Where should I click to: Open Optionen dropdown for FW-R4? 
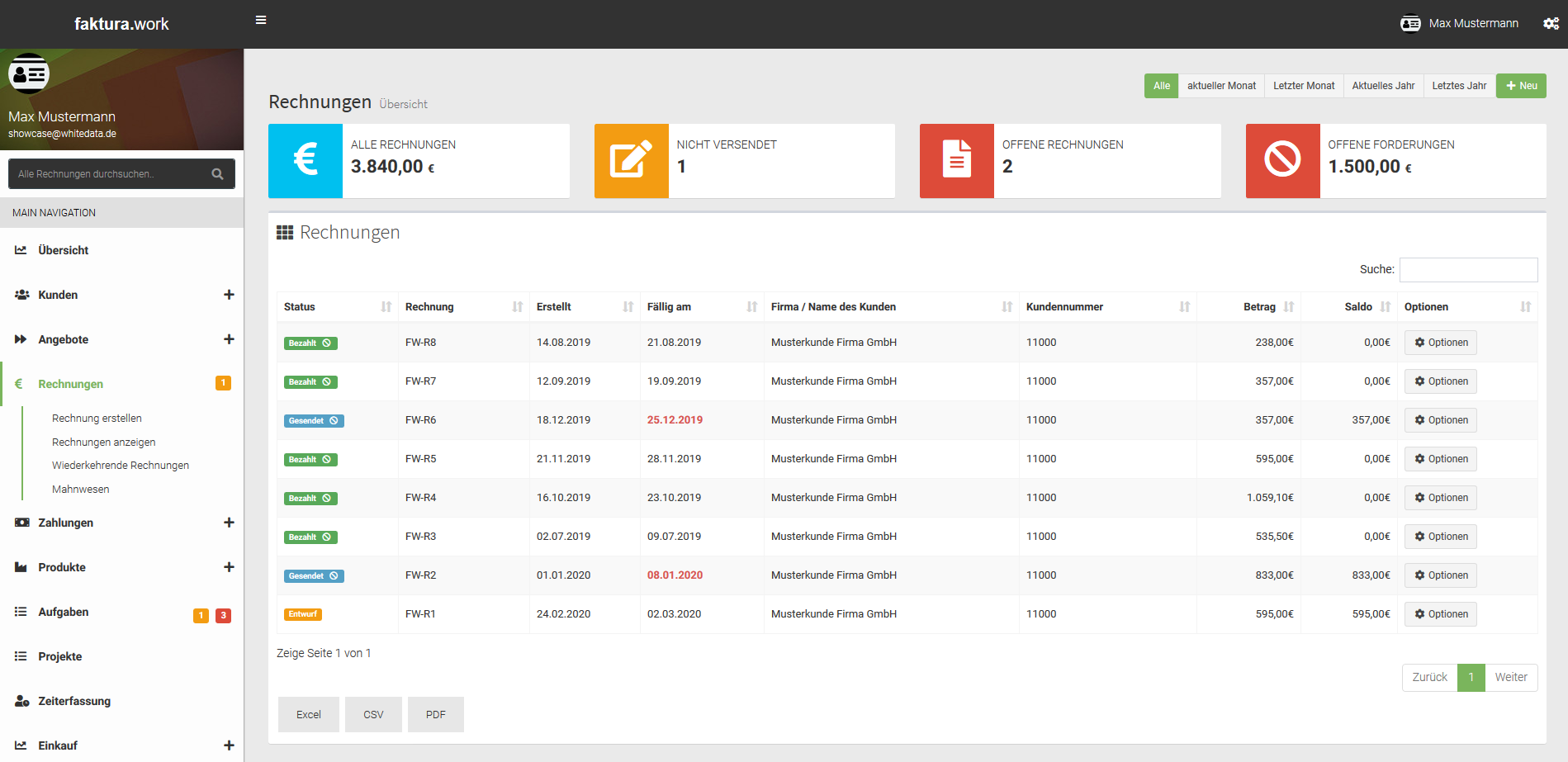pyautogui.click(x=1441, y=498)
